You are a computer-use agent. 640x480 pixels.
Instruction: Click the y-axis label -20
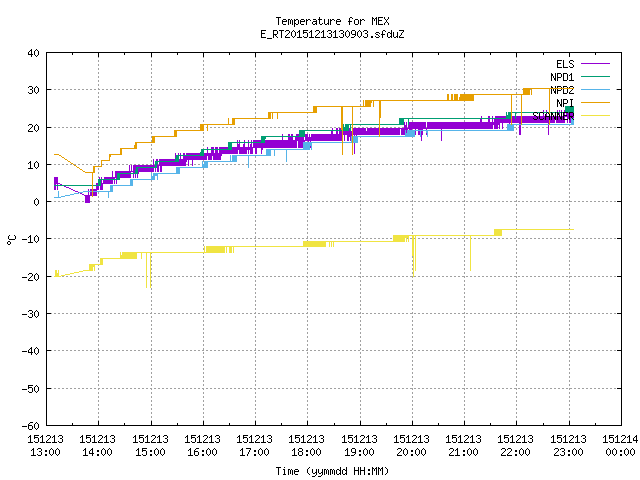31,277
